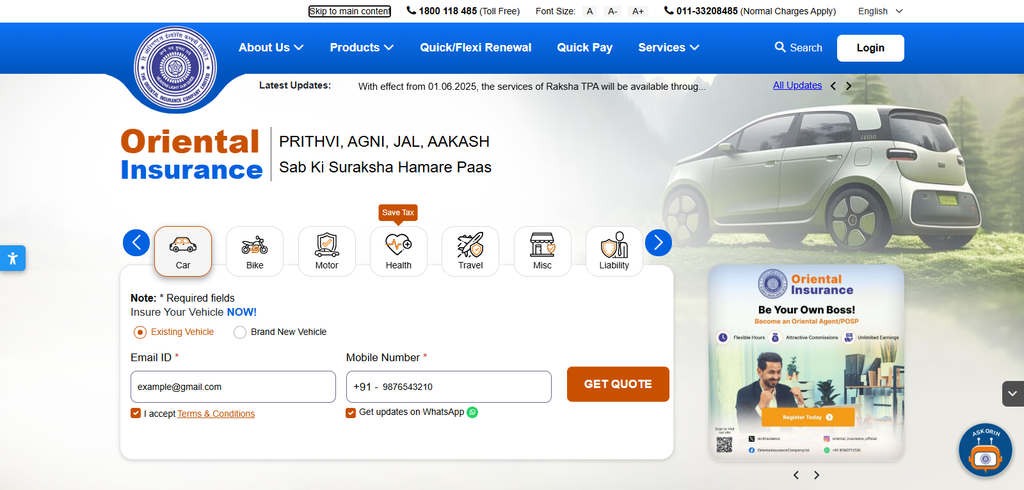Open the Be Your Own Boss banner
Image resolution: width=1024 pixels, height=490 pixels.
[x=806, y=363]
